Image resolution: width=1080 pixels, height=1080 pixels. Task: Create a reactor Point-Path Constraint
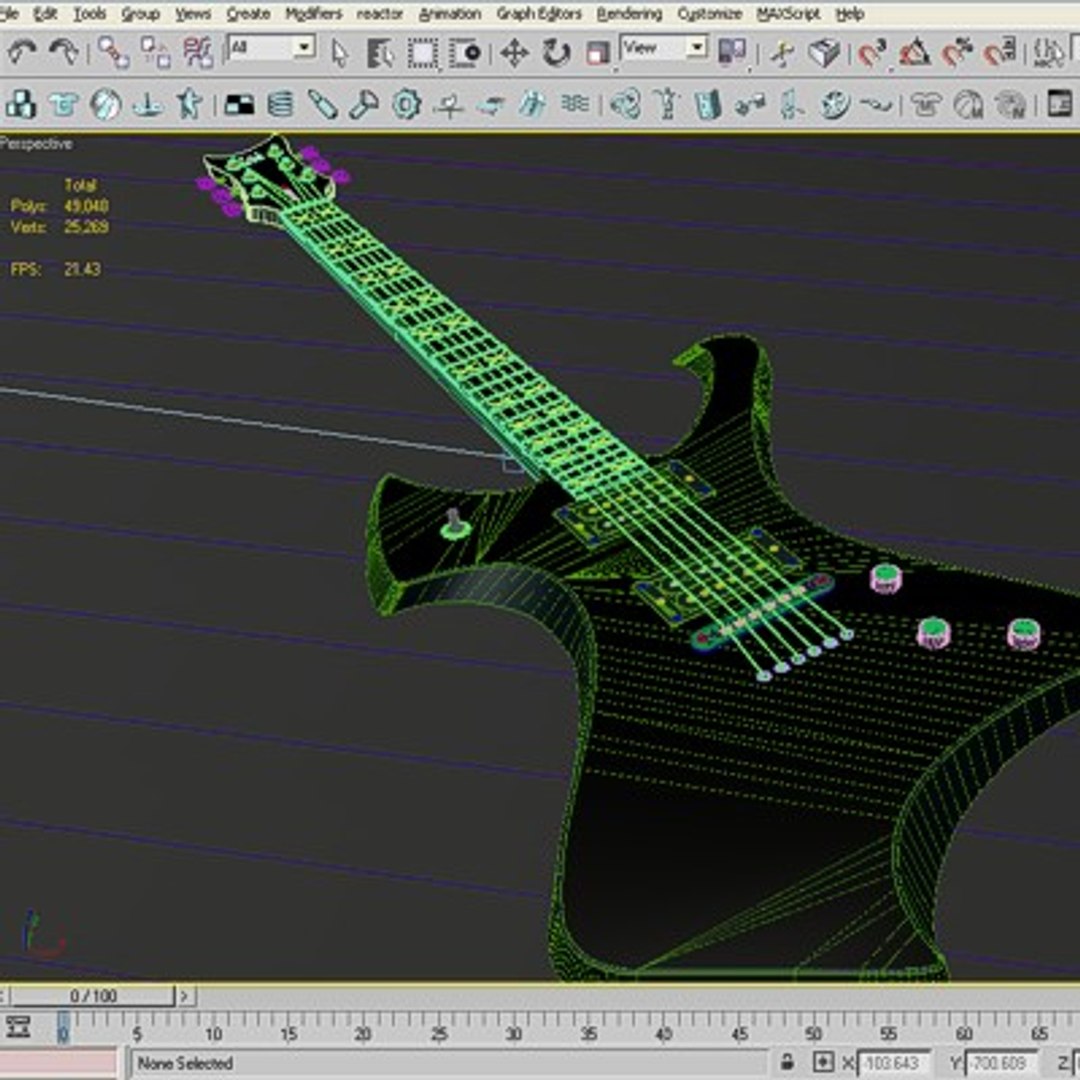(876, 105)
